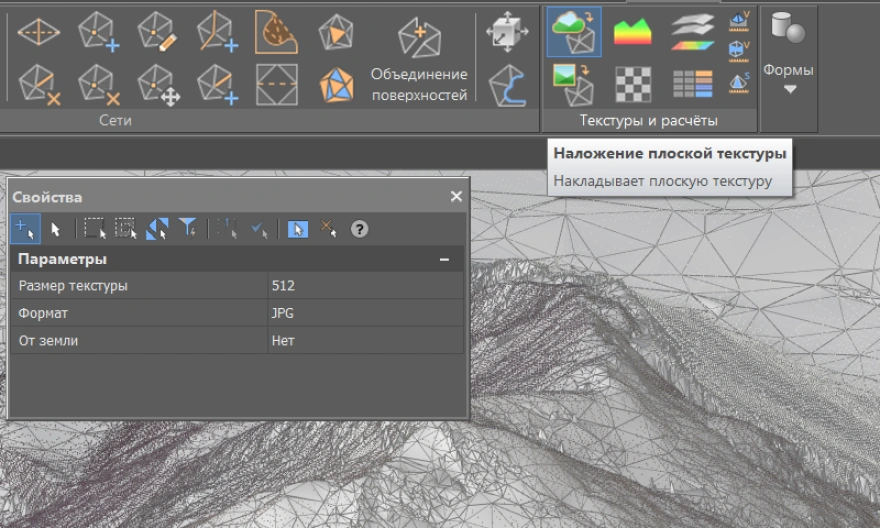Toggle the highlighted blue cursor selection mode
The image size is (880, 528).
click(298, 229)
